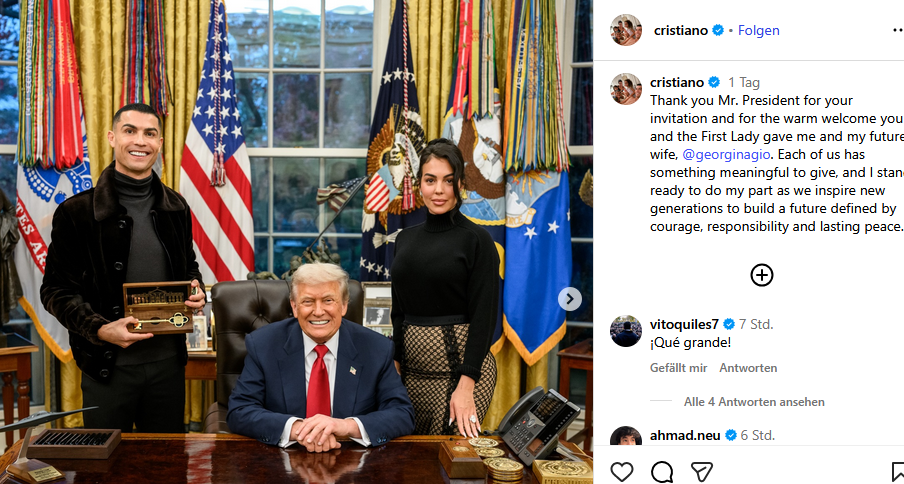Reply to vitoquiles7 with Antworten
The image size is (904, 484).
coord(748,368)
